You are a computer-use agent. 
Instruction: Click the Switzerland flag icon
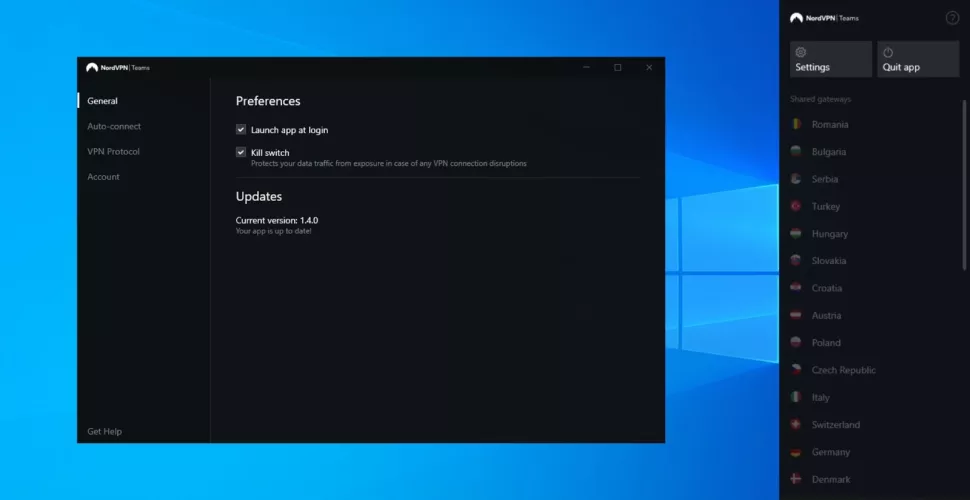[x=796, y=424]
